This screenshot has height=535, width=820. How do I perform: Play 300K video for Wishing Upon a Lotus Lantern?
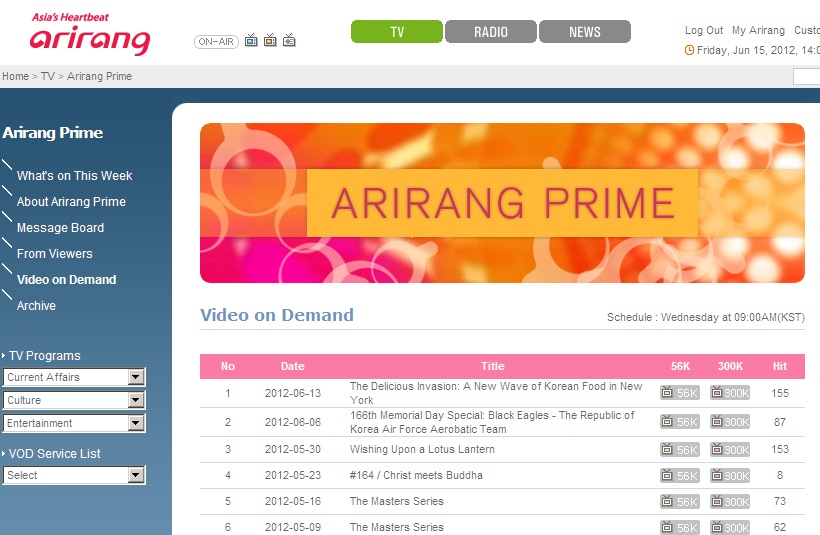730,449
